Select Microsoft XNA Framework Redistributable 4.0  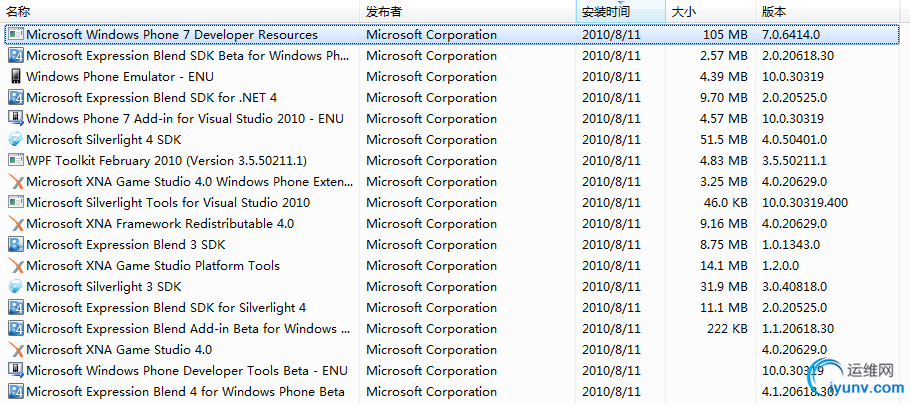click(160, 223)
